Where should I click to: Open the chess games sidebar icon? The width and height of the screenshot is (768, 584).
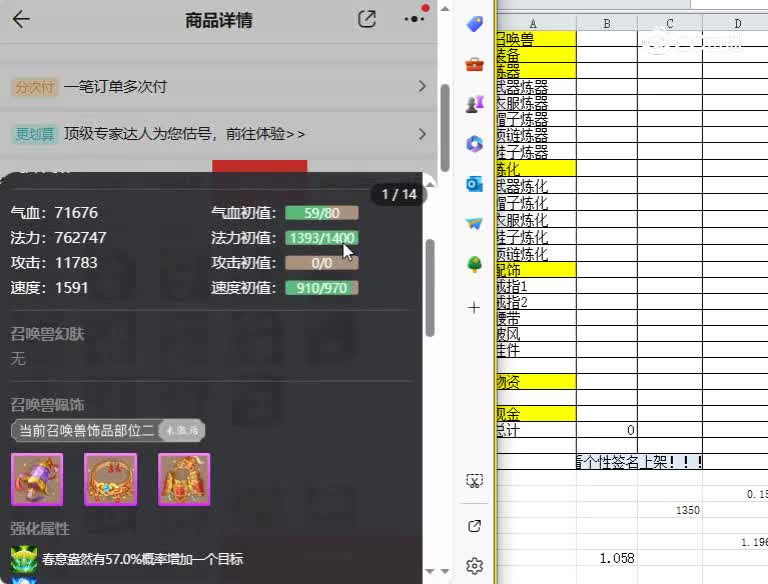point(474,104)
